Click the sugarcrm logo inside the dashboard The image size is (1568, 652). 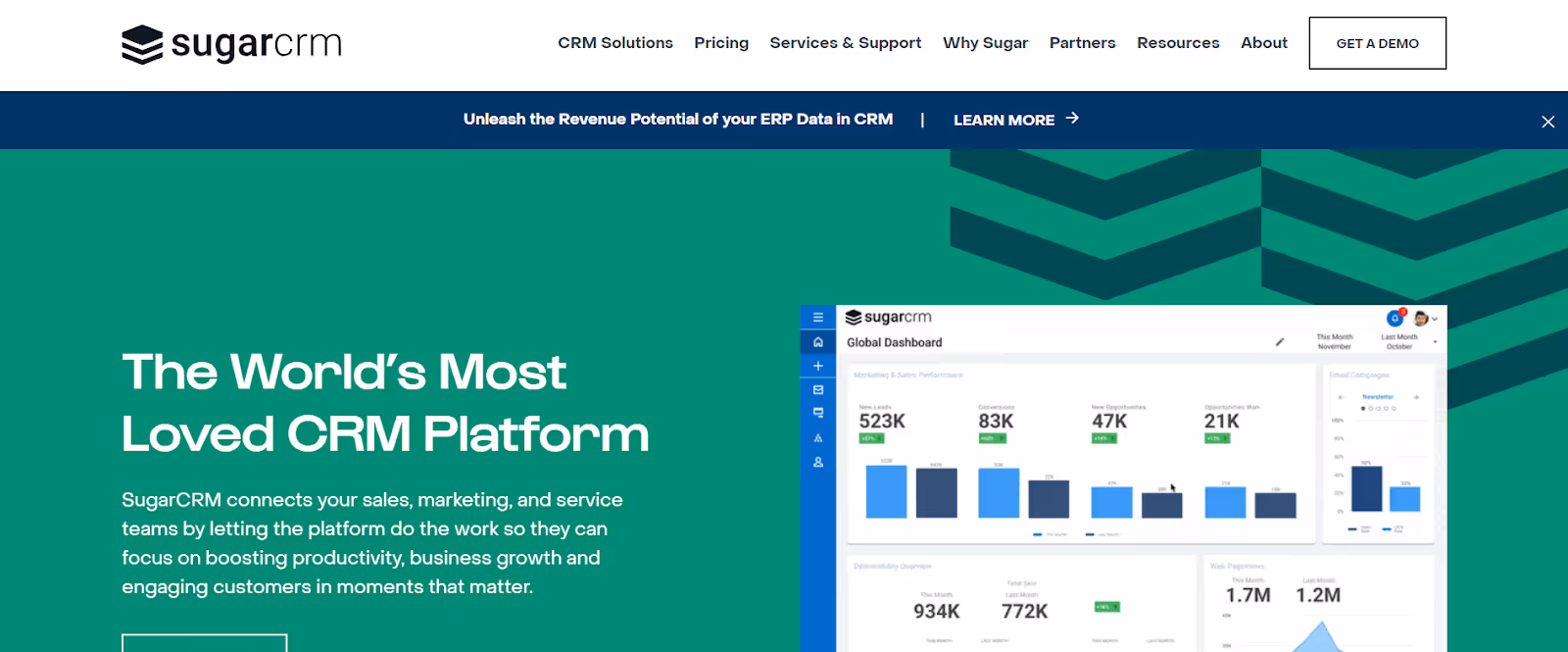(x=888, y=317)
